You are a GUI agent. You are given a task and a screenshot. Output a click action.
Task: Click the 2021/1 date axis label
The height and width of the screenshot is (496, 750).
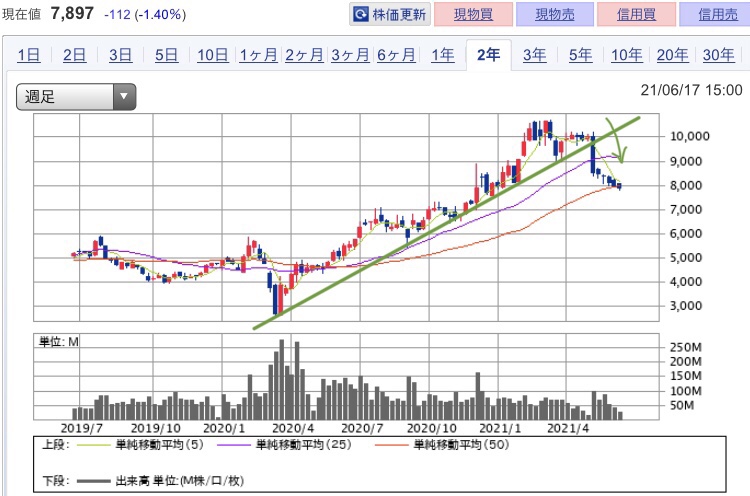(x=499, y=428)
